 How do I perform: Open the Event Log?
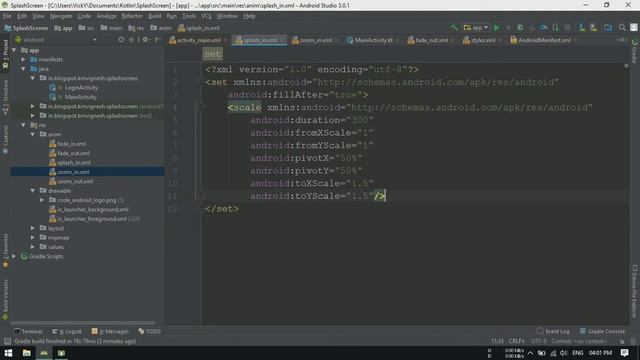[553, 331]
